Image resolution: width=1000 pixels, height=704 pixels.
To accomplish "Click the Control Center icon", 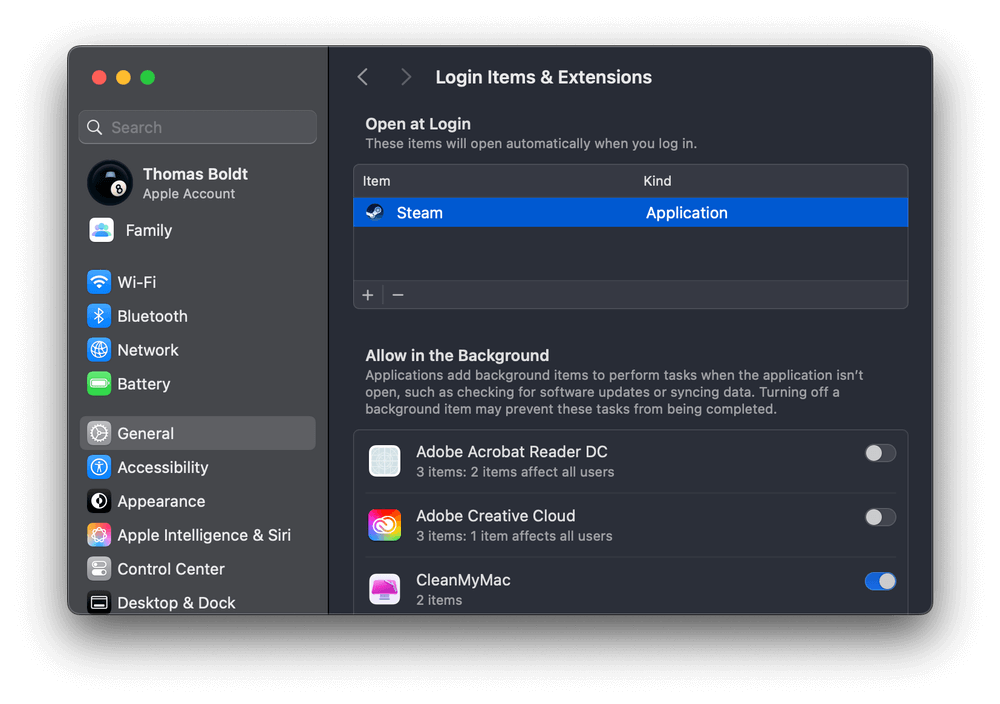I will click(99, 569).
